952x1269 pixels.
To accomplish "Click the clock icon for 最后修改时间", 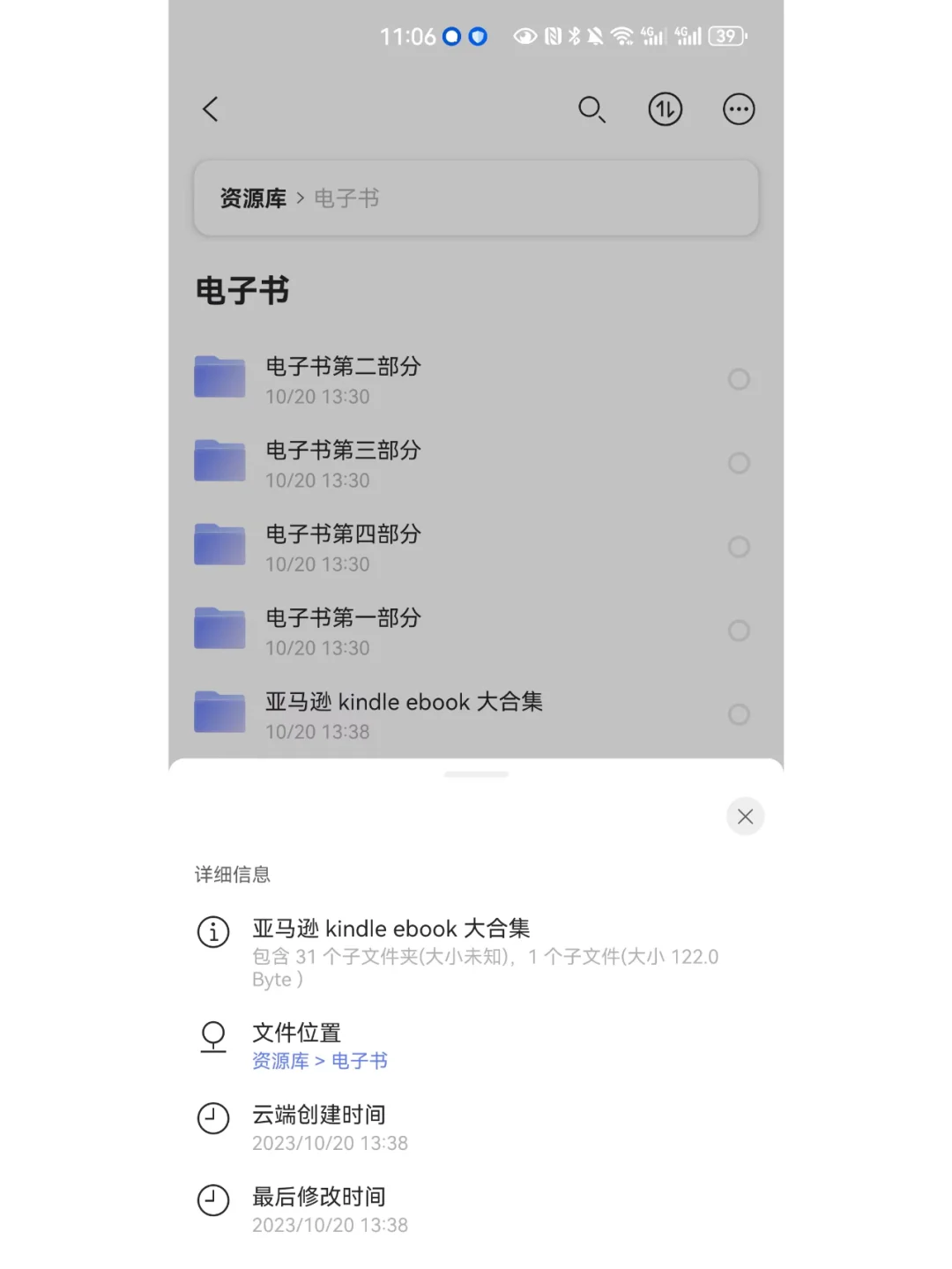I will [213, 1200].
